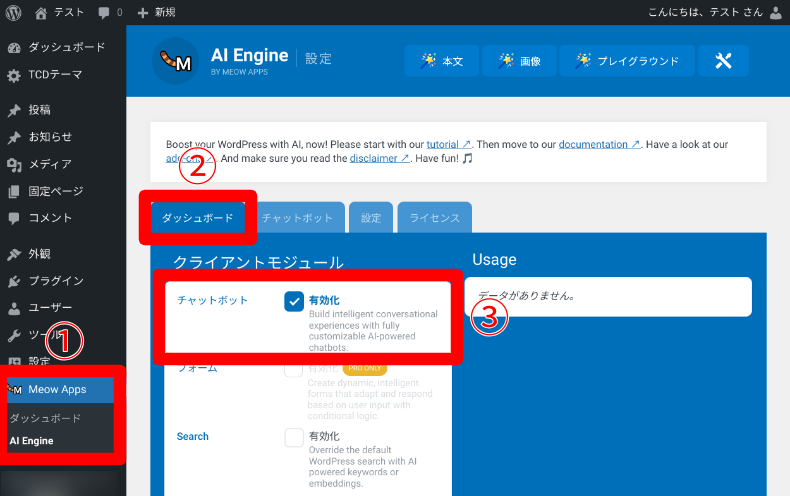790x496 pixels.
Task: Open the site home icon テスト
Action: (x=41, y=13)
